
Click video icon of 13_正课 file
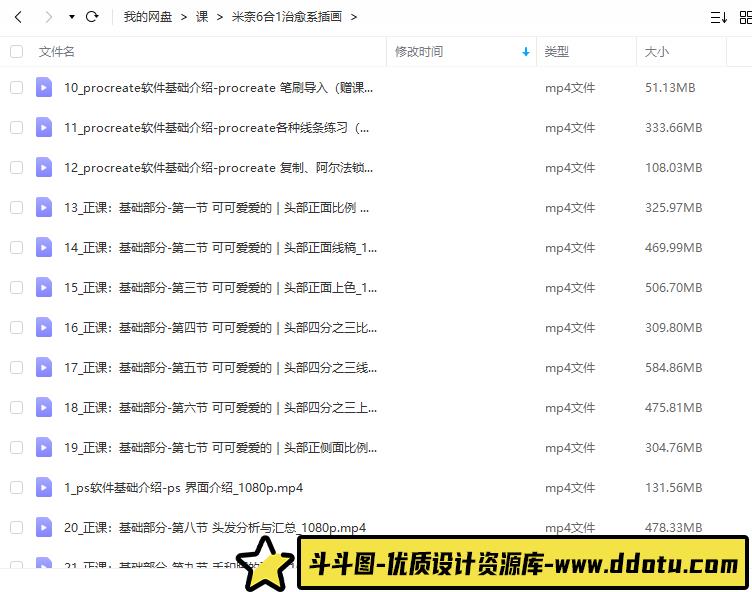[x=44, y=207]
